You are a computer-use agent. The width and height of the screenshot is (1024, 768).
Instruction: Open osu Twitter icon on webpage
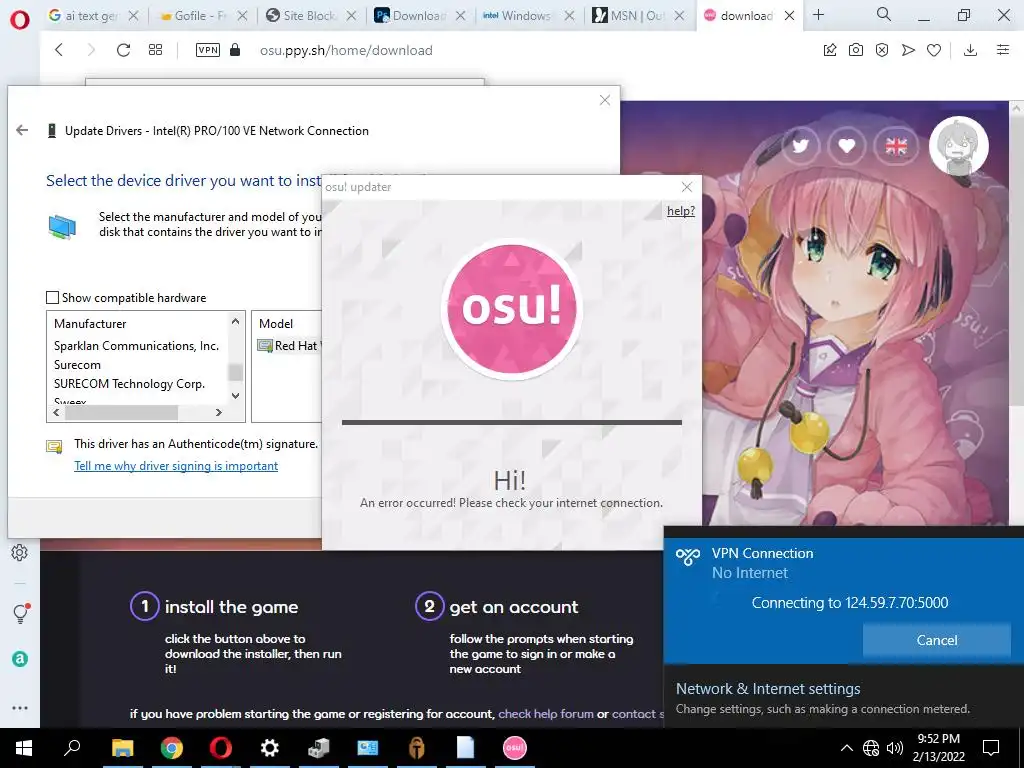tap(800, 146)
